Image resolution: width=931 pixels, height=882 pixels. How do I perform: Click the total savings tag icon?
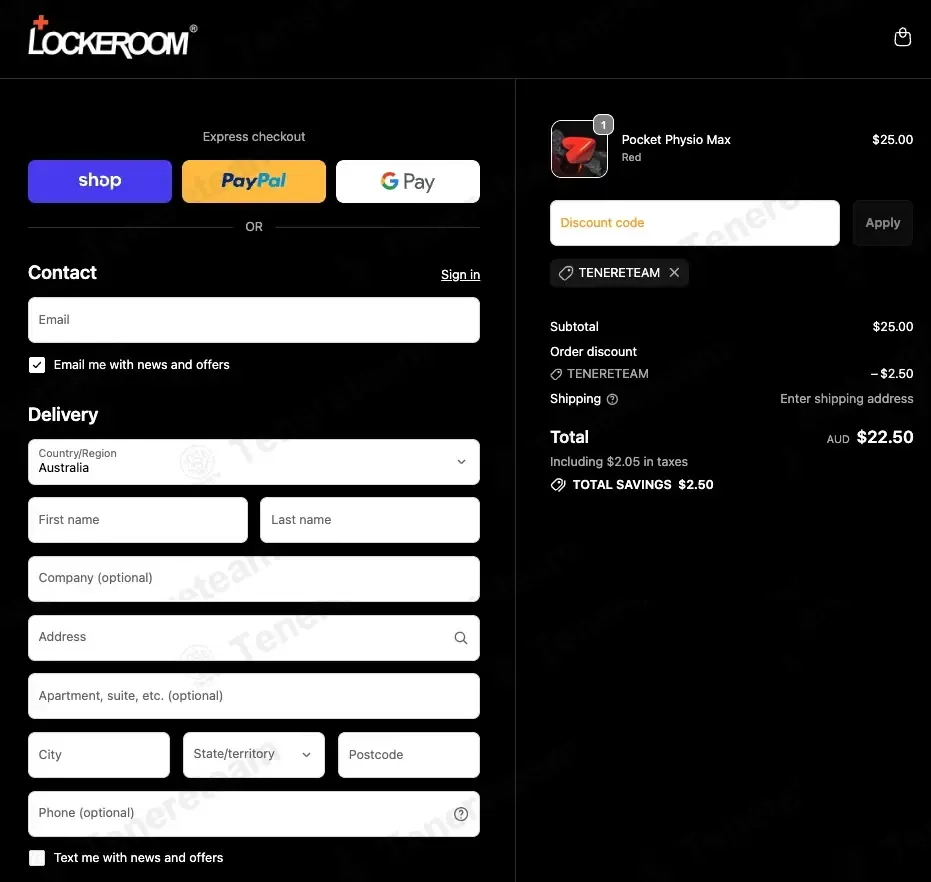pyautogui.click(x=558, y=485)
